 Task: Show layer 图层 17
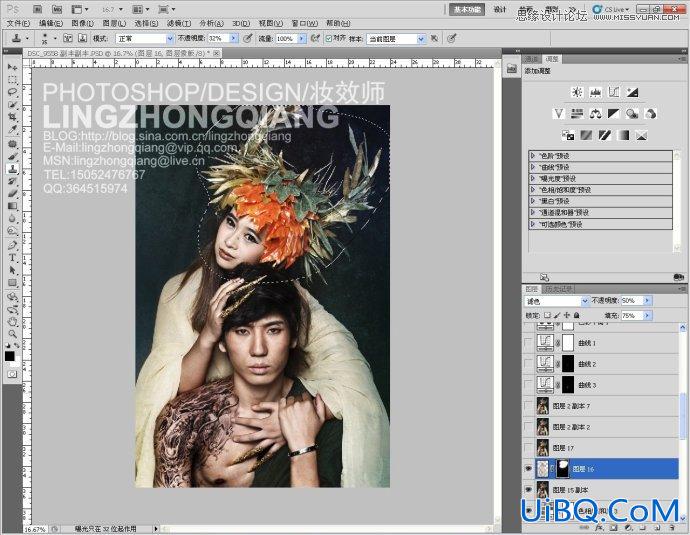(x=529, y=448)
